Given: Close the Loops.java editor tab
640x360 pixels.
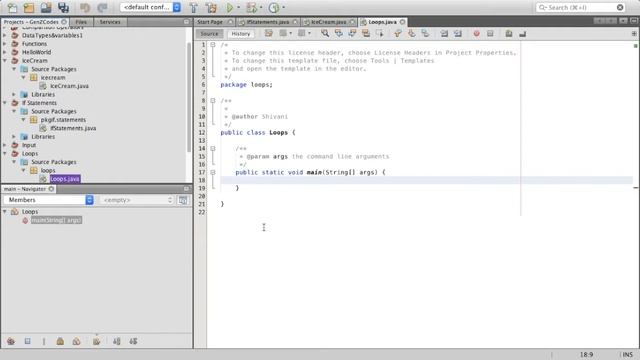Looking at the screenshot, I should tap(402, 22).
